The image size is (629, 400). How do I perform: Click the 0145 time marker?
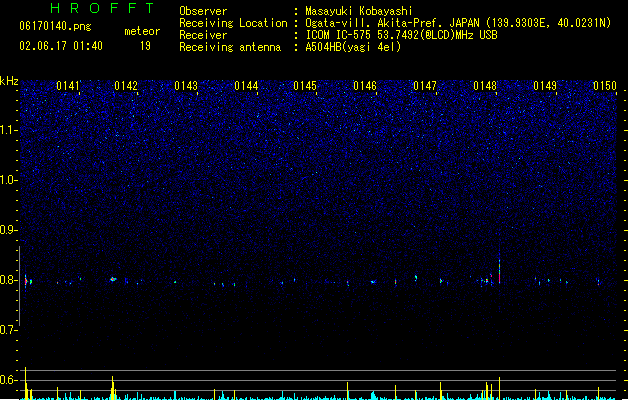[305, 86]
